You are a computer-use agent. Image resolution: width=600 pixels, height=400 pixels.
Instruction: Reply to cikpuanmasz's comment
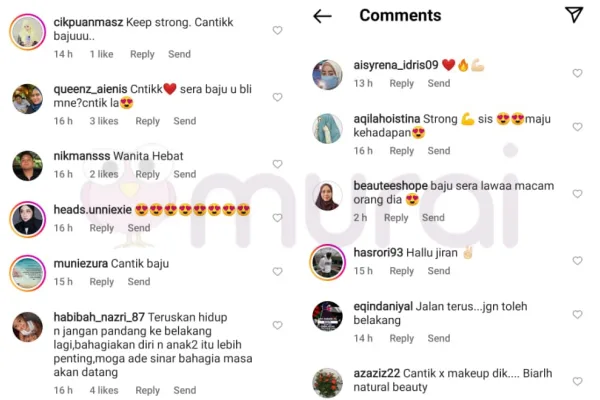142,54
